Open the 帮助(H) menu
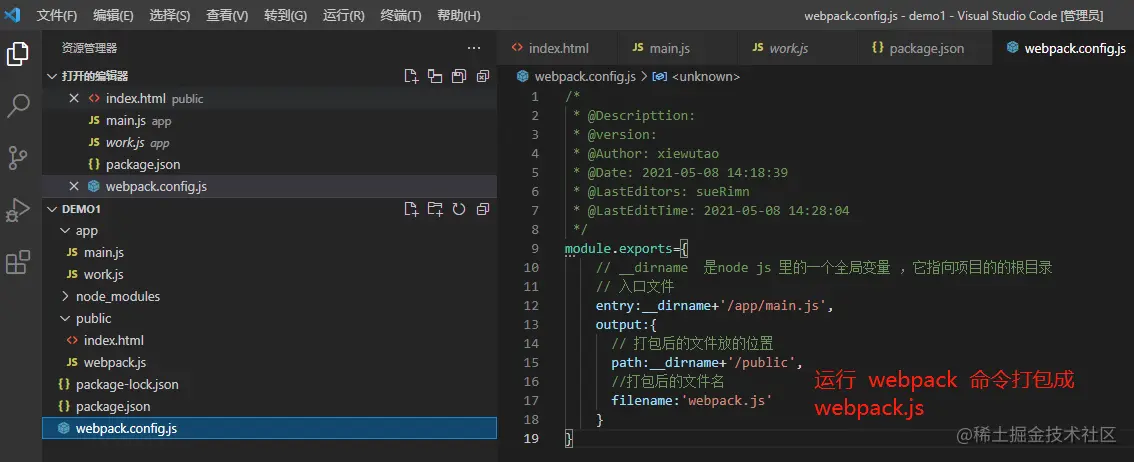Image resolution: width=1134 pixels, height=462 pixels. (459, 15)
